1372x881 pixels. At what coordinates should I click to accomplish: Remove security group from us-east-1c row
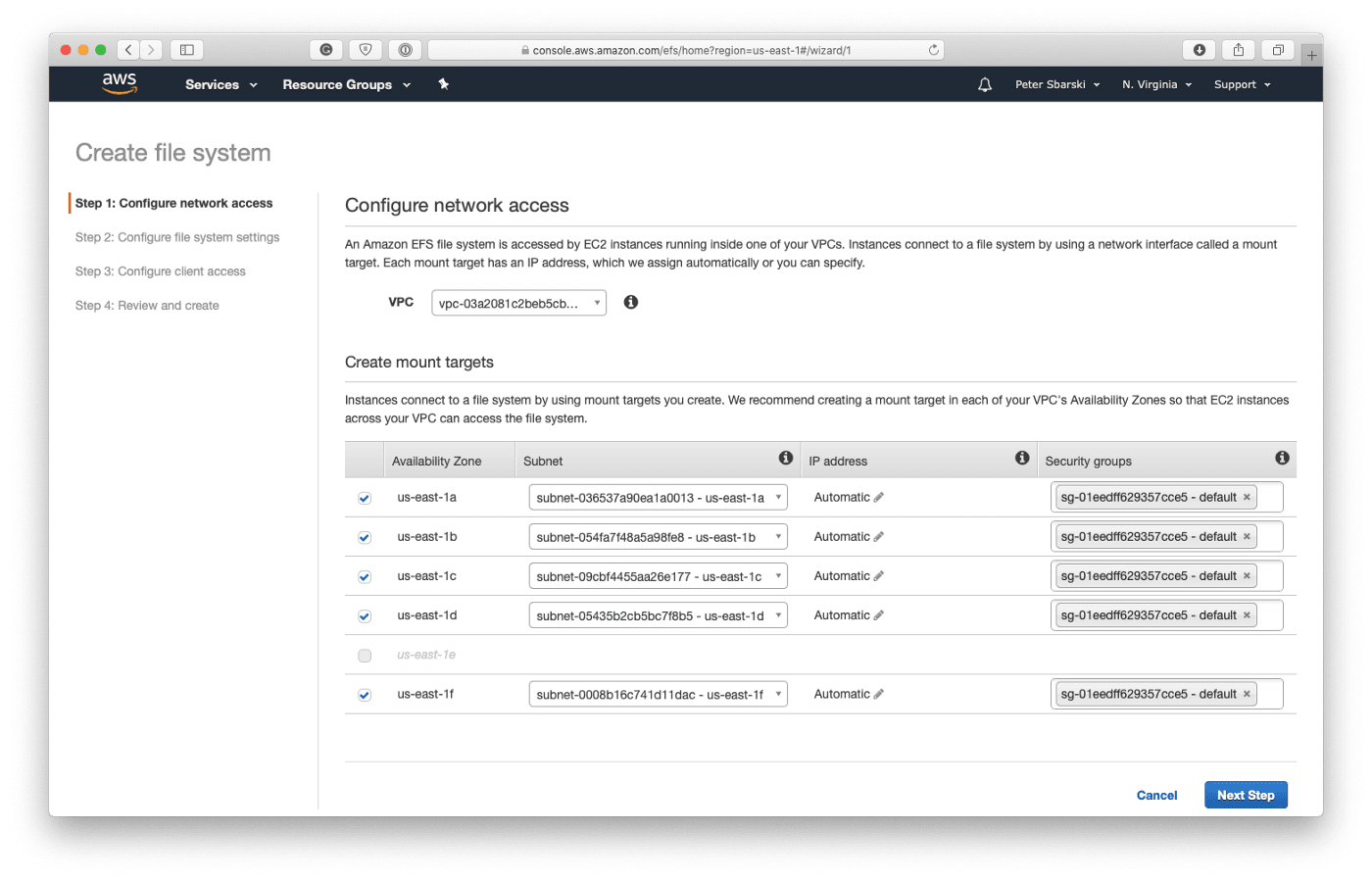point(1247,575)
